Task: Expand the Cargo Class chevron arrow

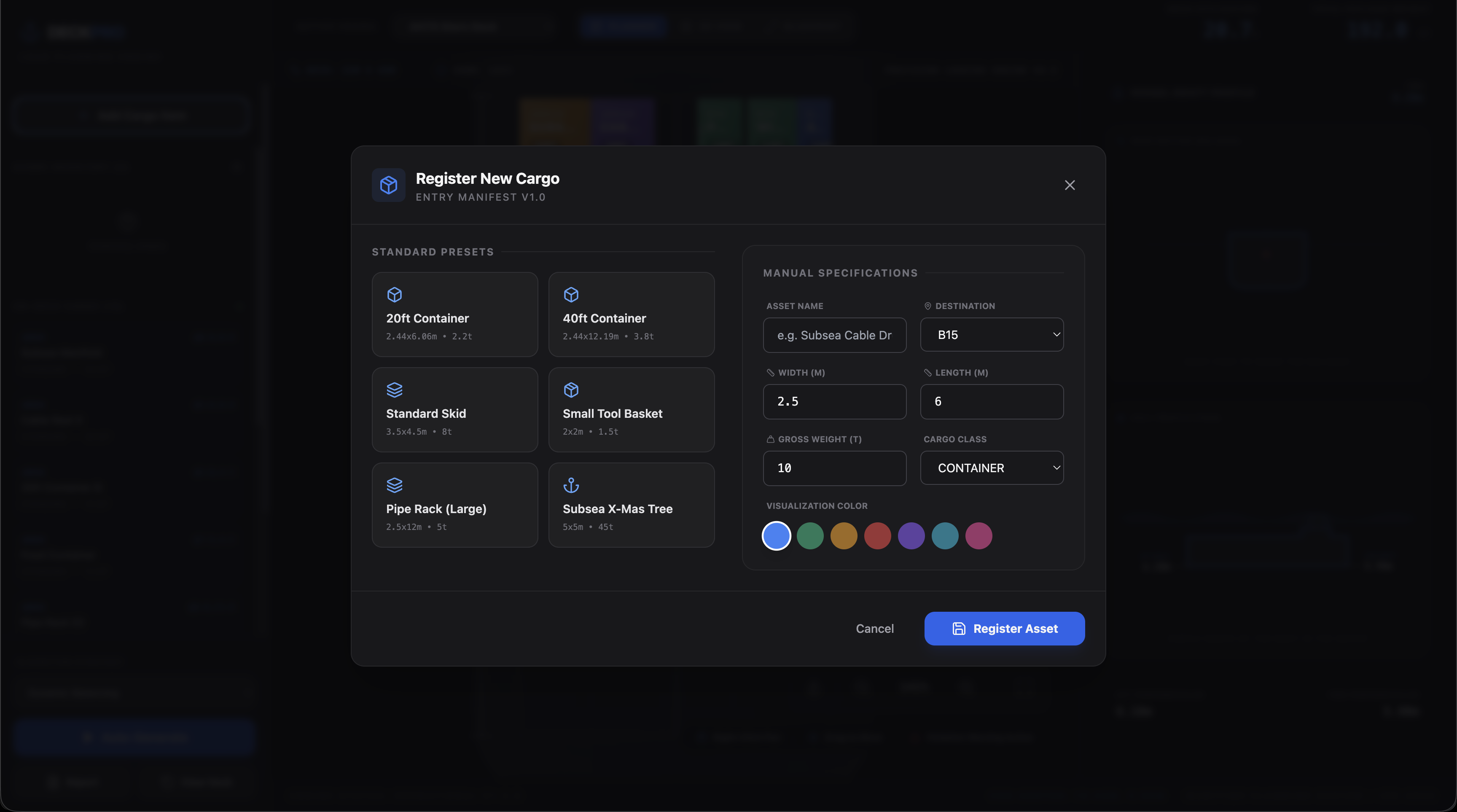Action: [1056, 468]
